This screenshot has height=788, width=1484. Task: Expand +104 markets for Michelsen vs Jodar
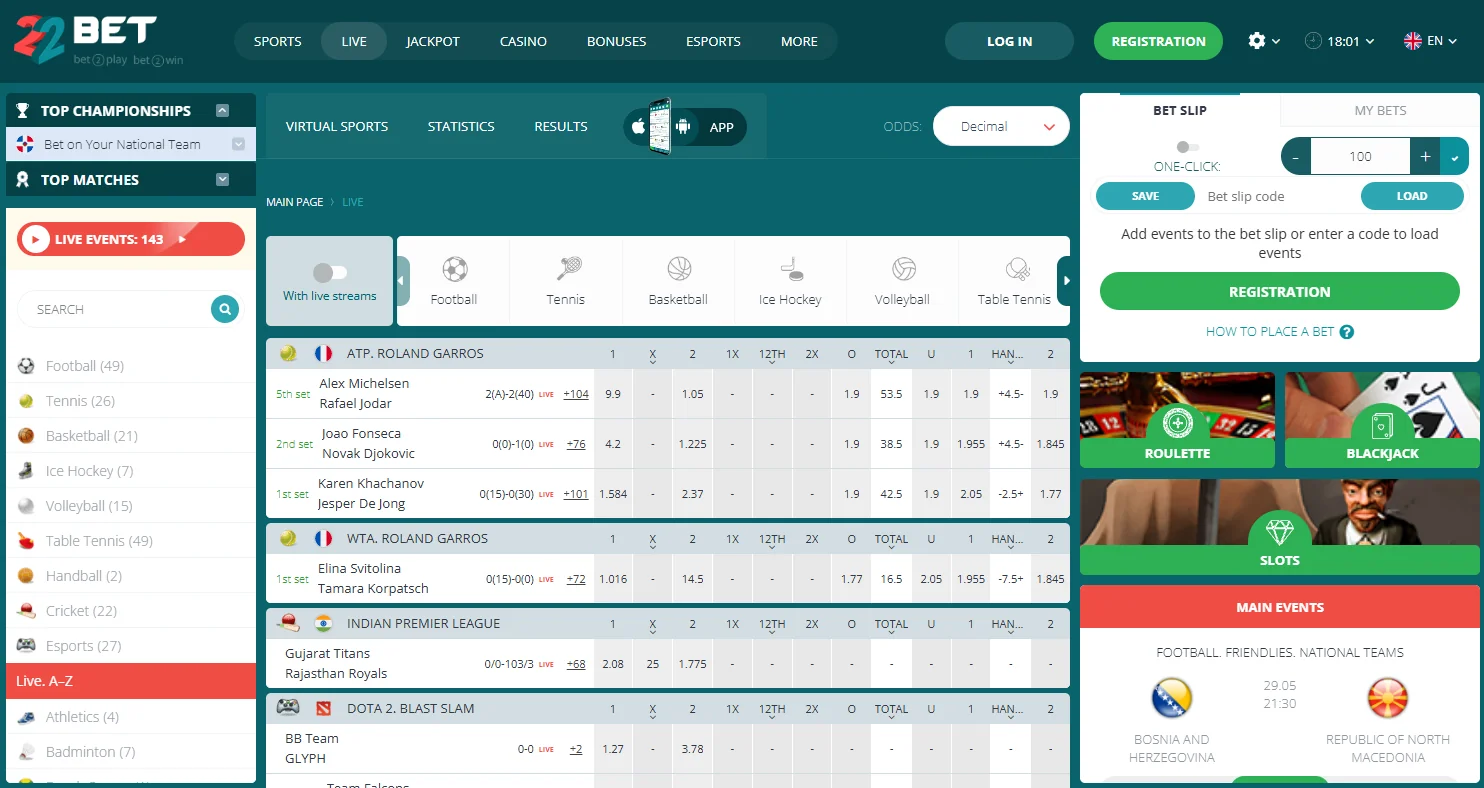click(576, 394)
